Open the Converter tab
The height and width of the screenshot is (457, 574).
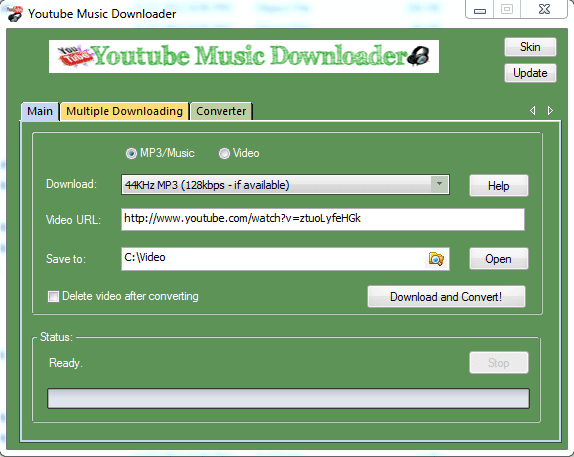[x=221, y=111]
